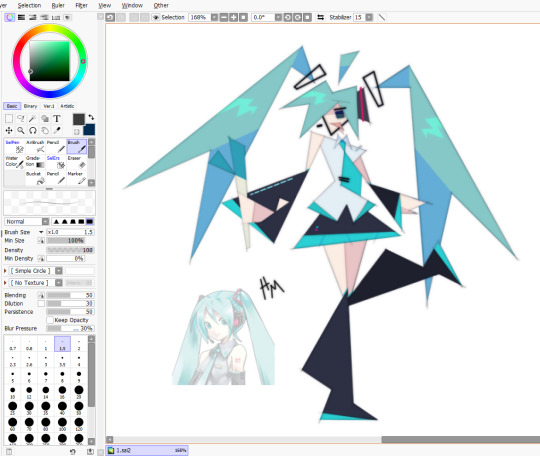Viewport: 540px width, 456px height.
Task: Select the sharpest brush edge shape
Action: pos(56,221)
